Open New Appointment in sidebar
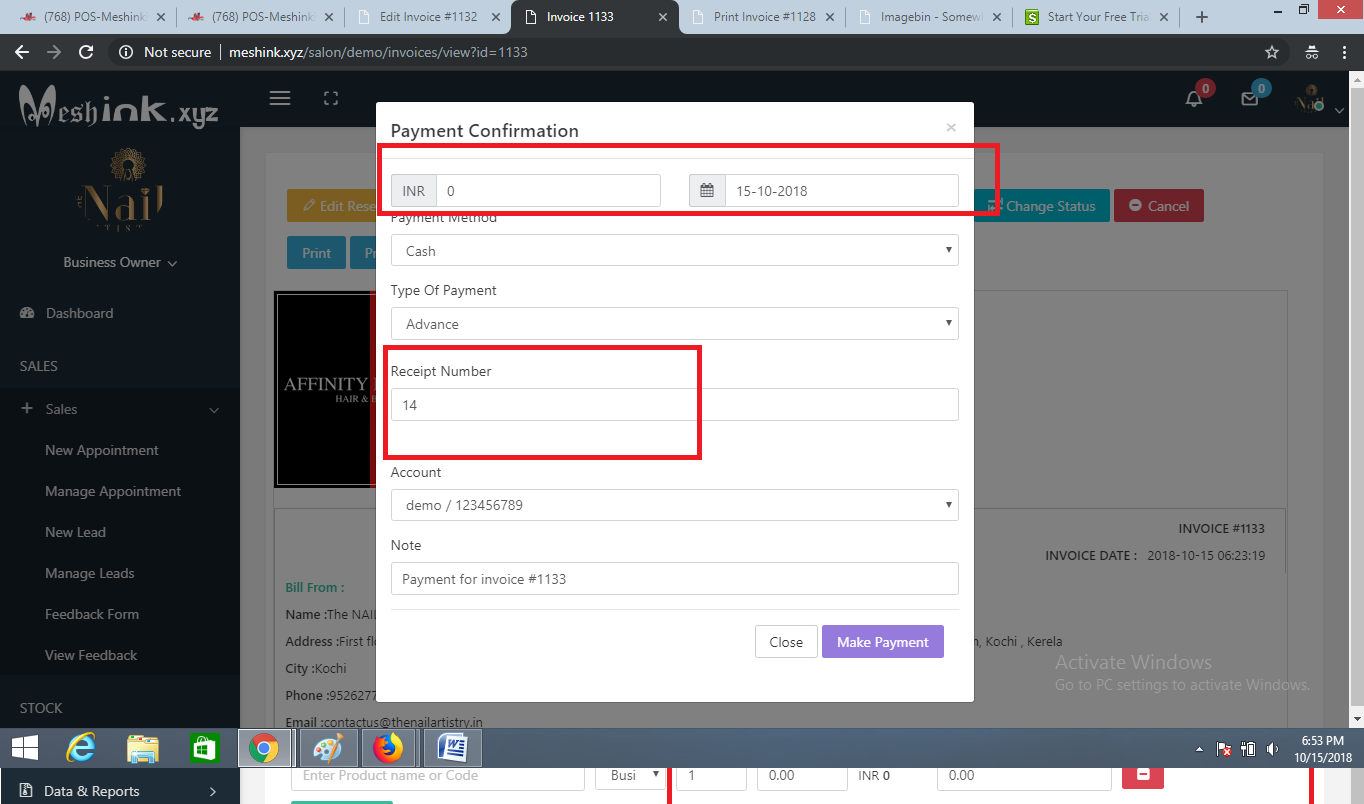Screen dimensions: 1364x804 (x=102, y=450)
